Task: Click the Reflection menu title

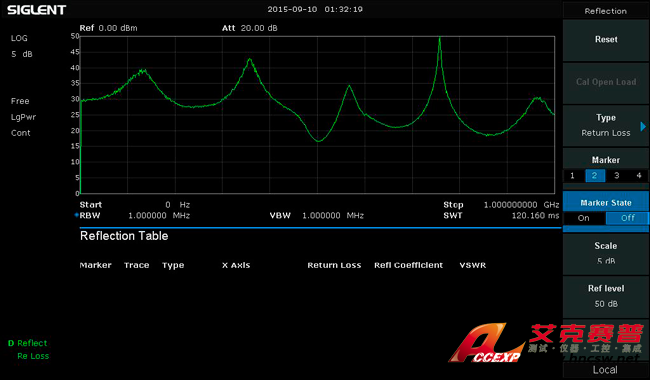Action: coord(606,11)
